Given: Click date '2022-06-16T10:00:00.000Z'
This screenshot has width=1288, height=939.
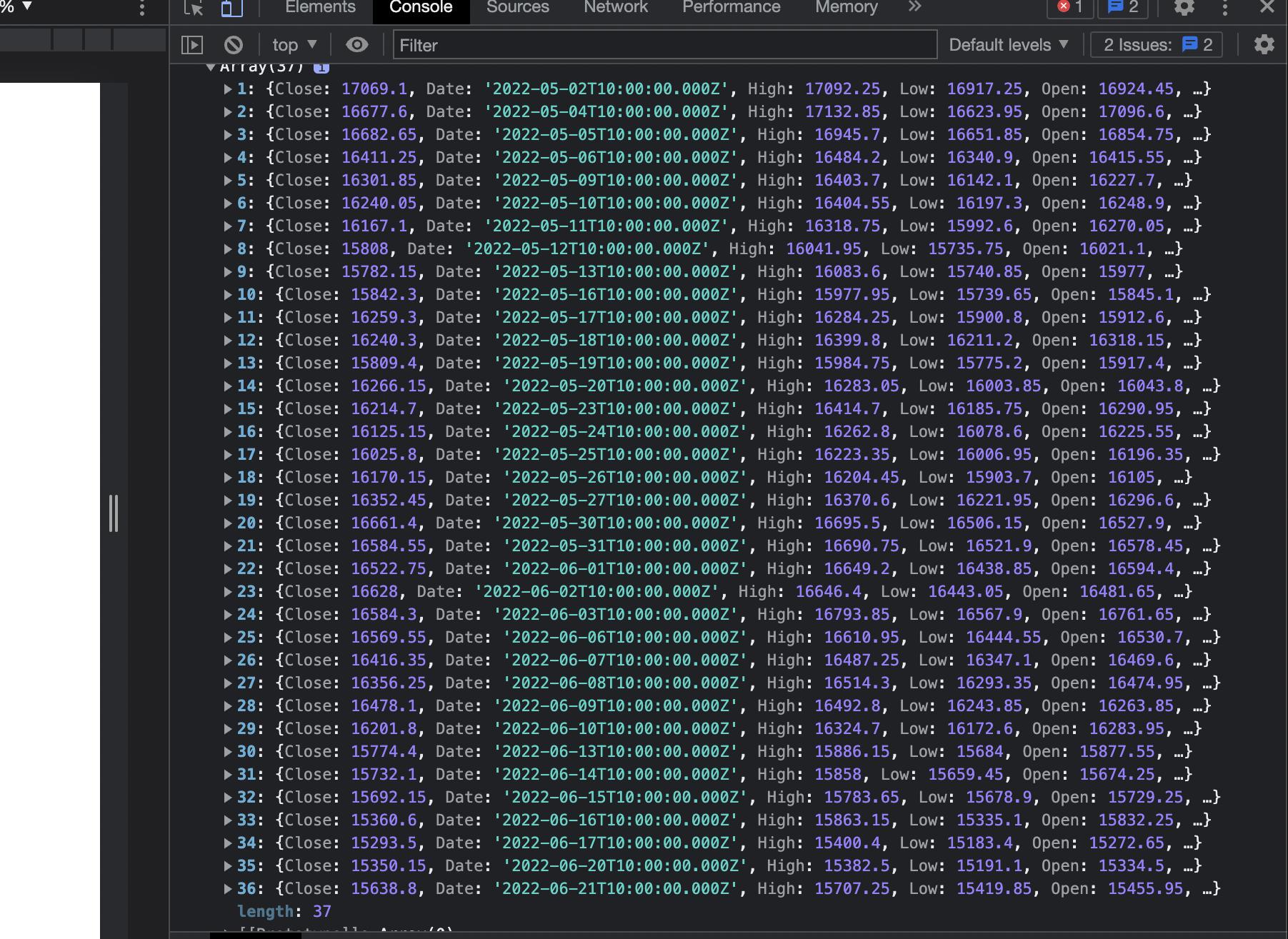Looking at the screenshot, I should click(615, 820).
